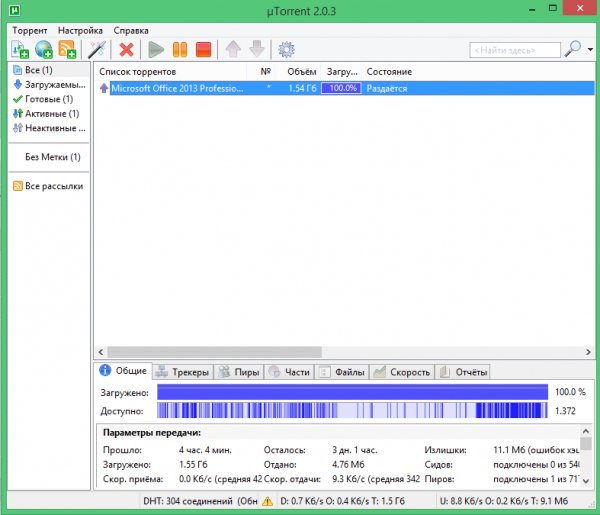Click the Add Torrent toolbar icon
600x515 pixels.
(20, 50)
